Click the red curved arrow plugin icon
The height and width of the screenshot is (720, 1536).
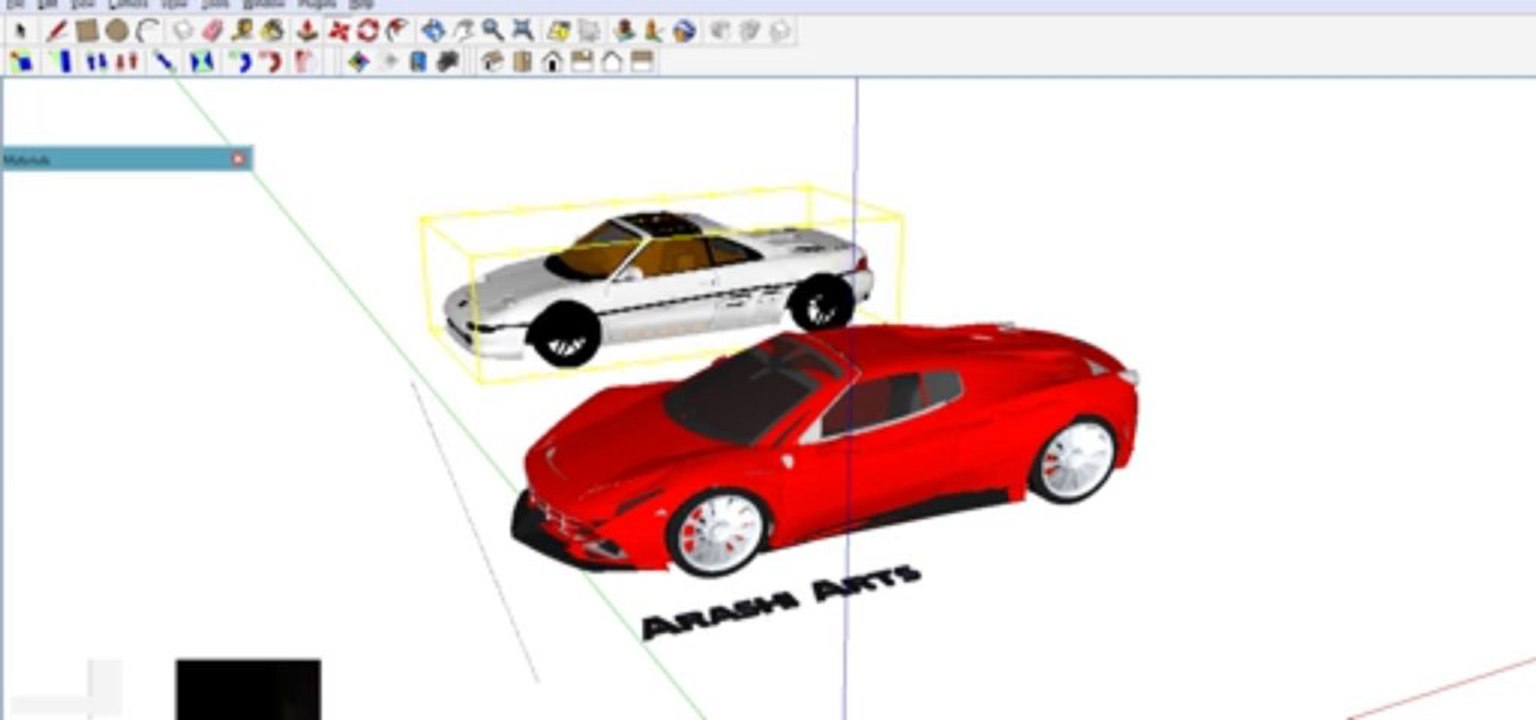[270, 62]
